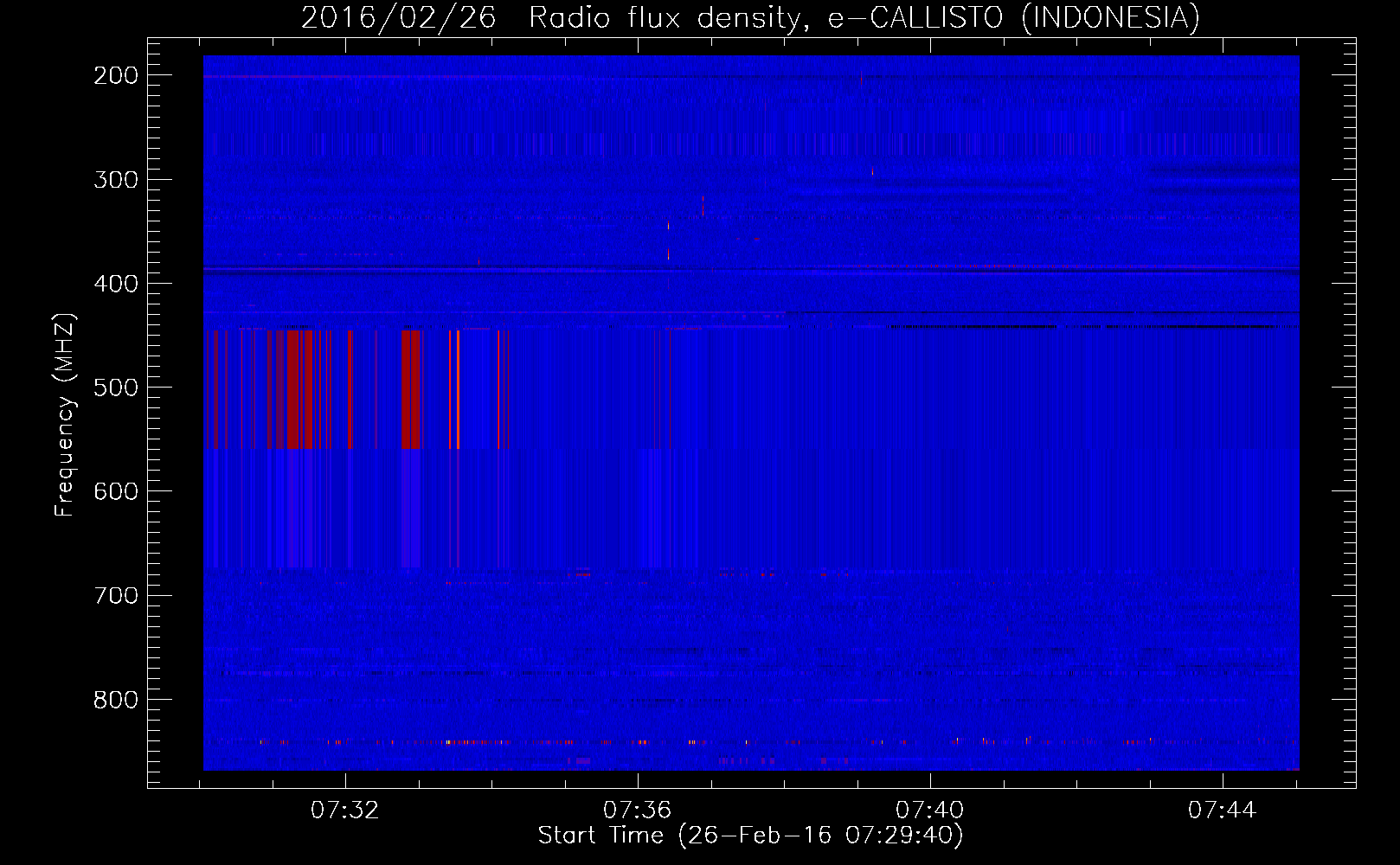The height and width of the screenshot is (865, 1400).
Task: Click the wide dark-red burst band near 07:33
Action: point(411,389)
